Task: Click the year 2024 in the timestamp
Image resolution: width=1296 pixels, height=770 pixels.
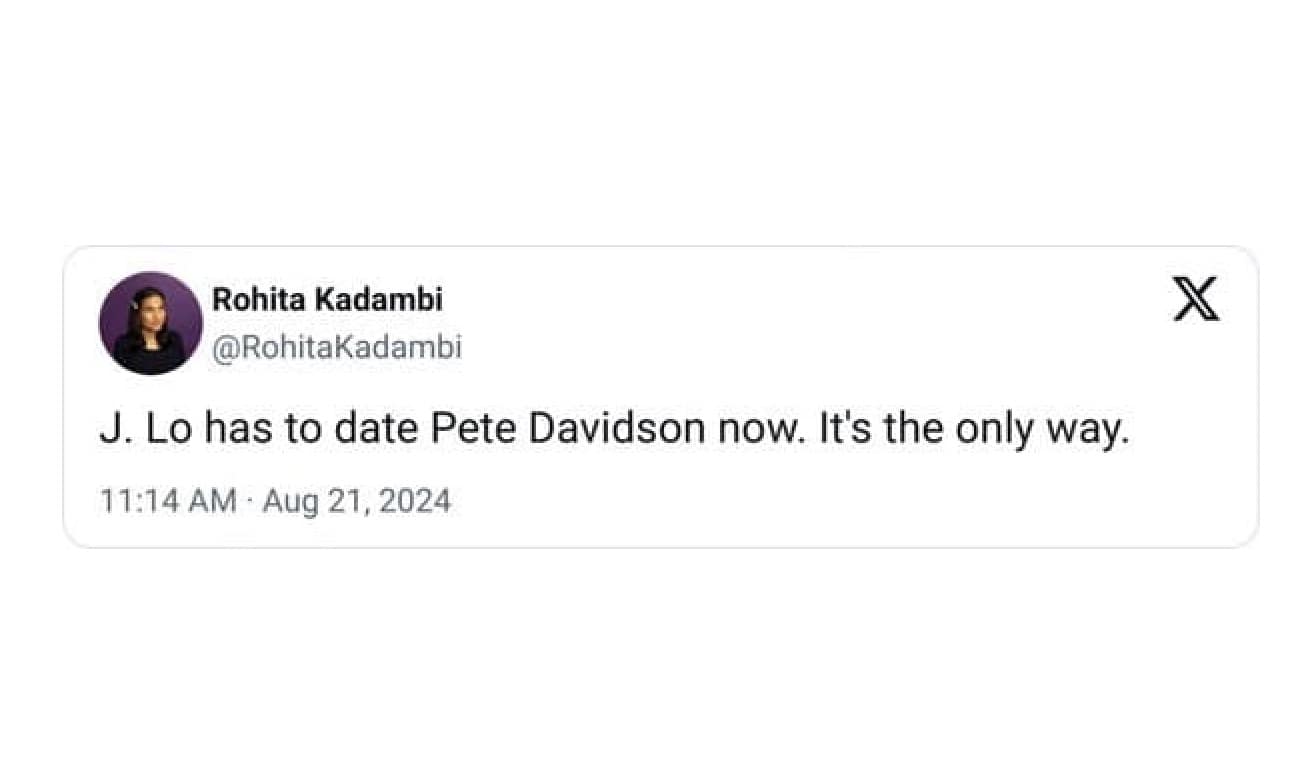Action: (417, 500)
